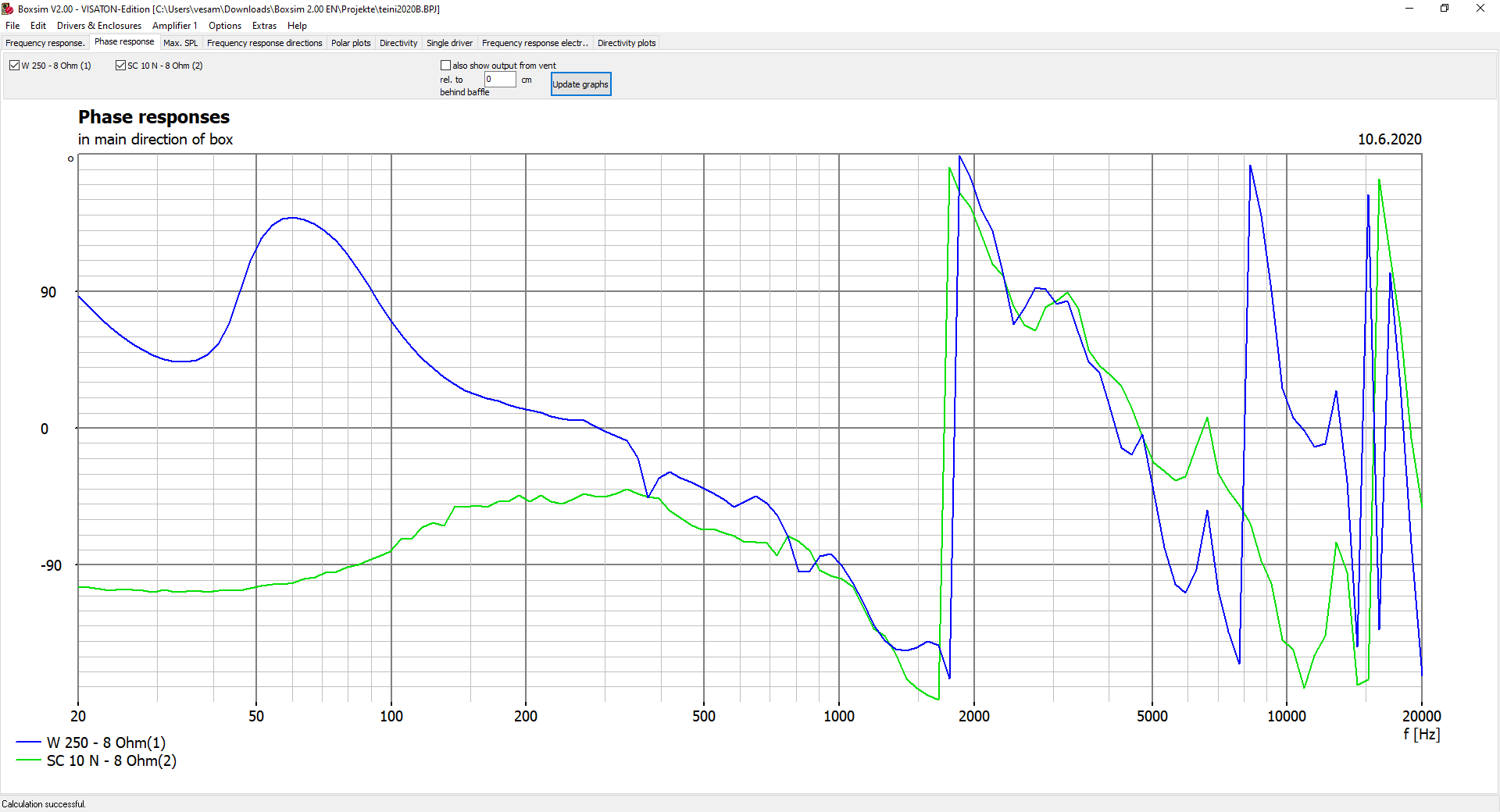
Task: Switch to Polar plots tab
Action: [351, 43]
